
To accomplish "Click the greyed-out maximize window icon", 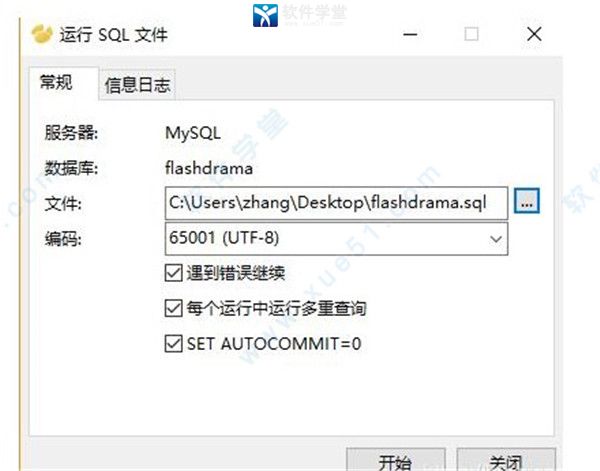I will (x=471, y=34).
